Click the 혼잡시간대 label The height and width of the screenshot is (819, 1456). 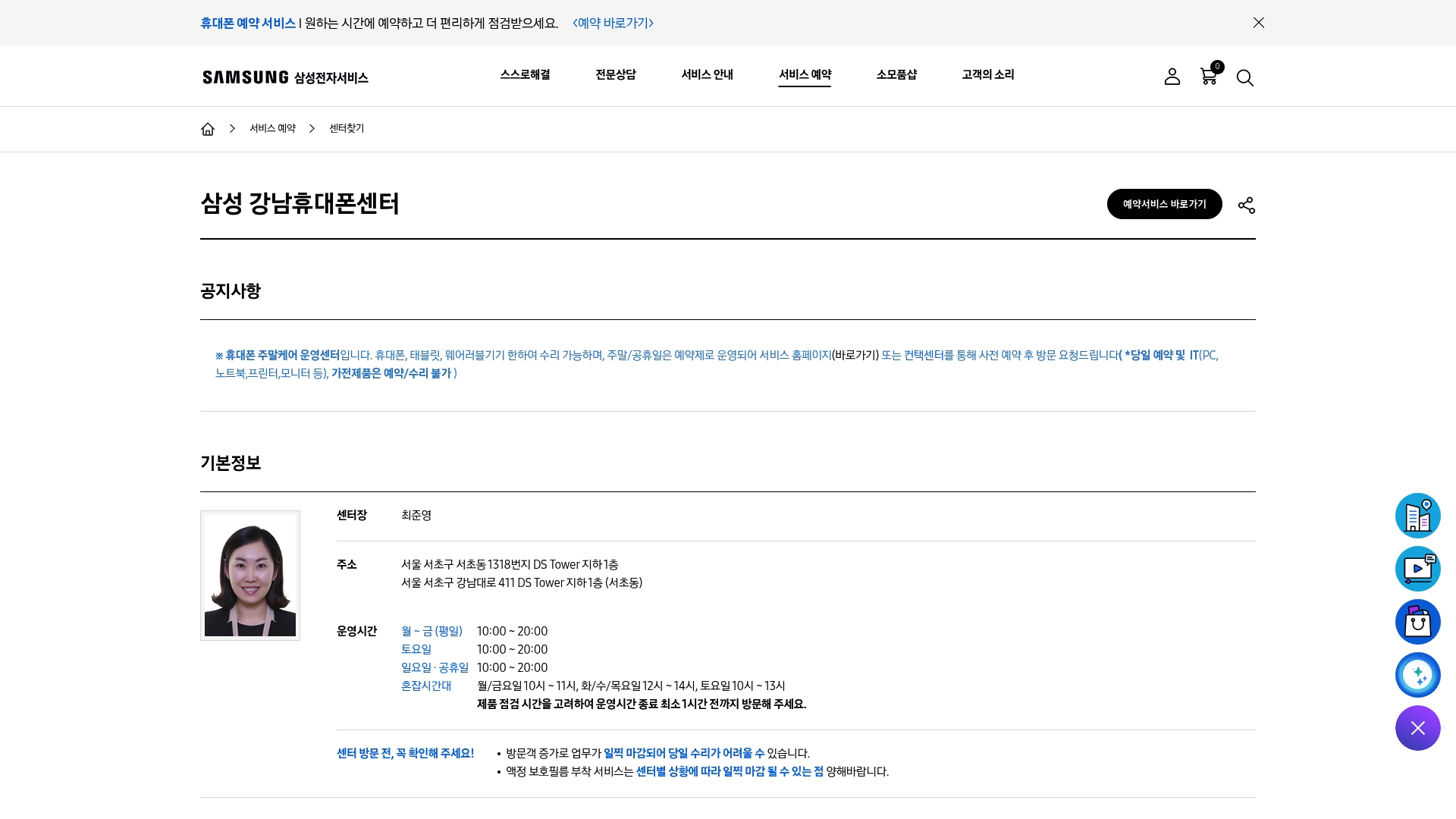click(x=426, y=686)
